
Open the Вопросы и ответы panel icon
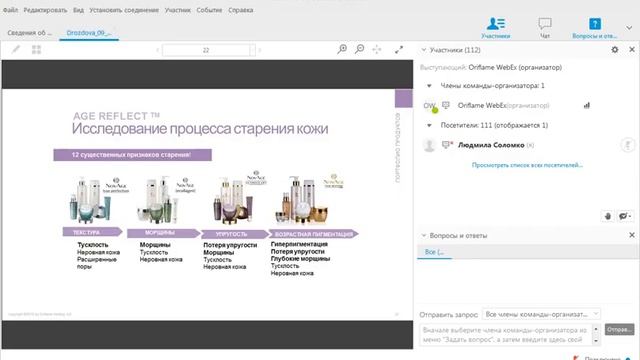click(594, 28)
